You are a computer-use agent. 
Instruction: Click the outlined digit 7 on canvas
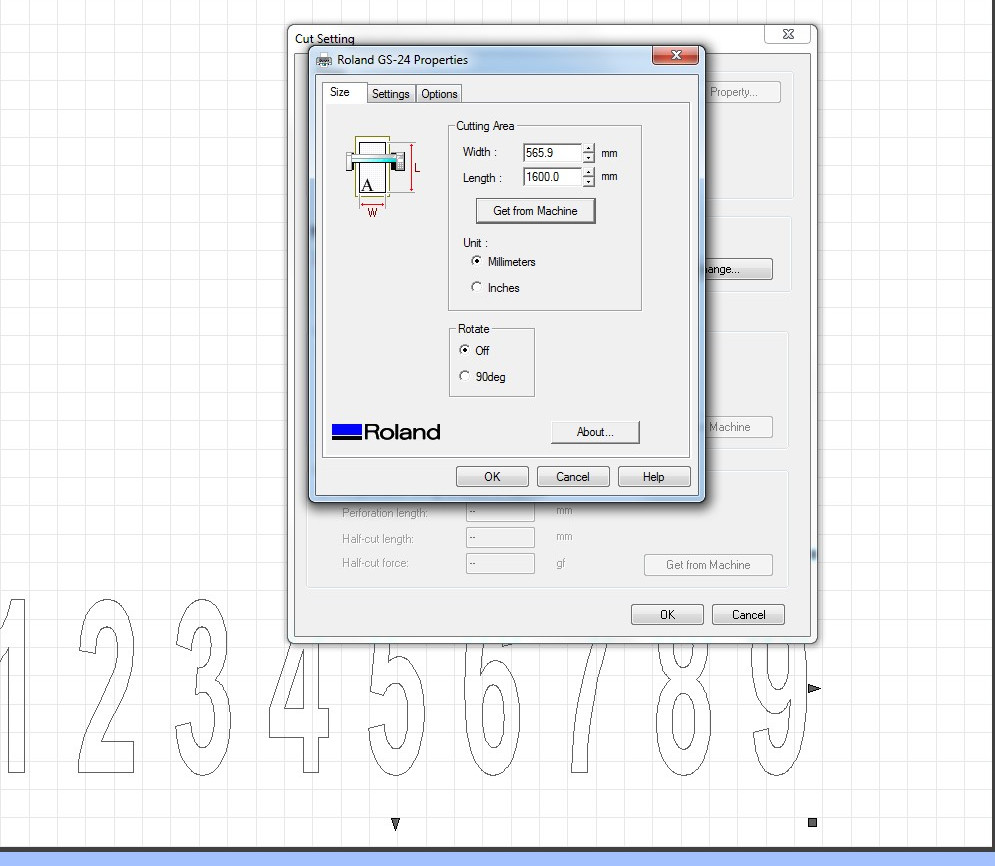[x=590, y=708]
